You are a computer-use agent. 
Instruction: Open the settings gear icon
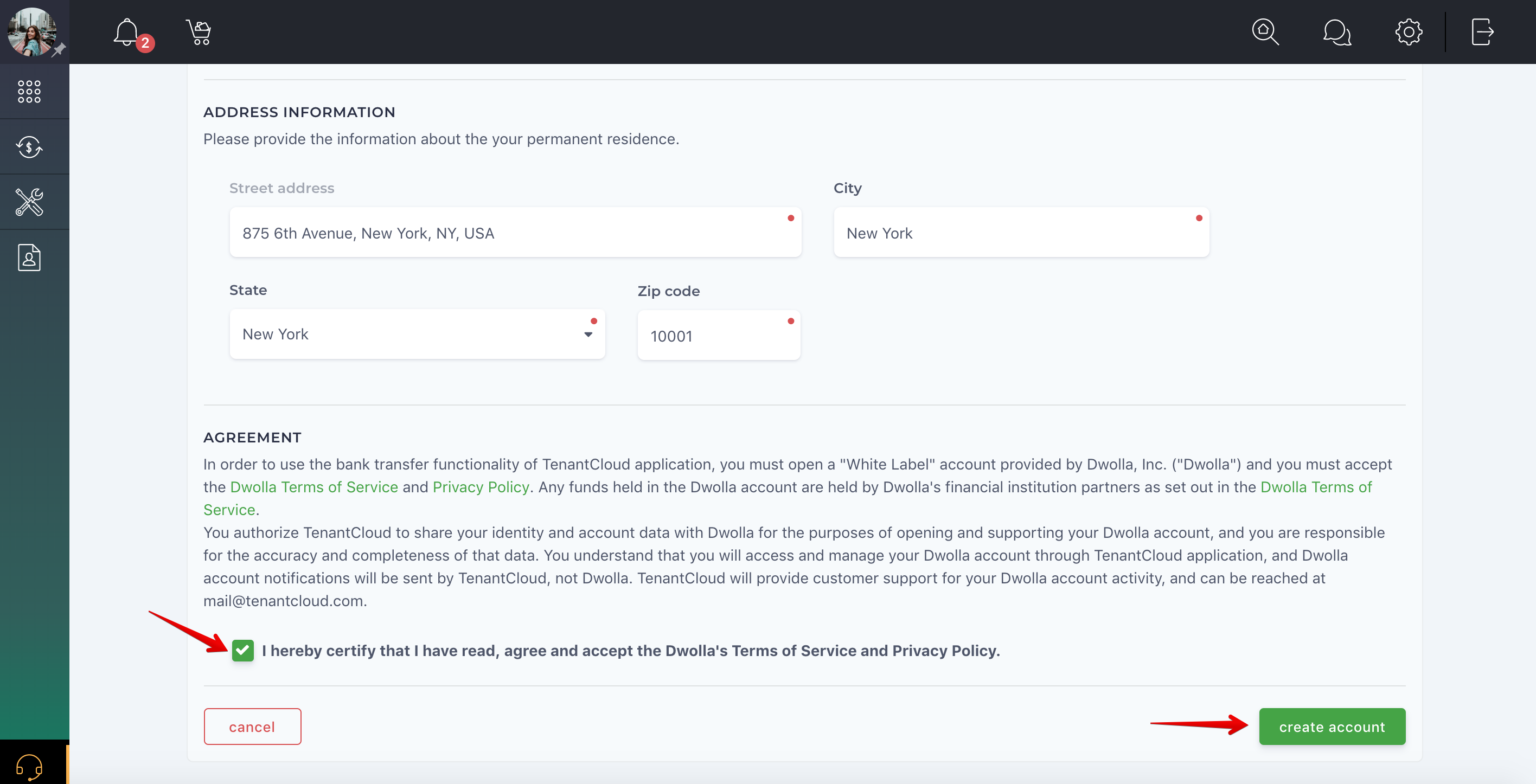[x=1409, y=32]
